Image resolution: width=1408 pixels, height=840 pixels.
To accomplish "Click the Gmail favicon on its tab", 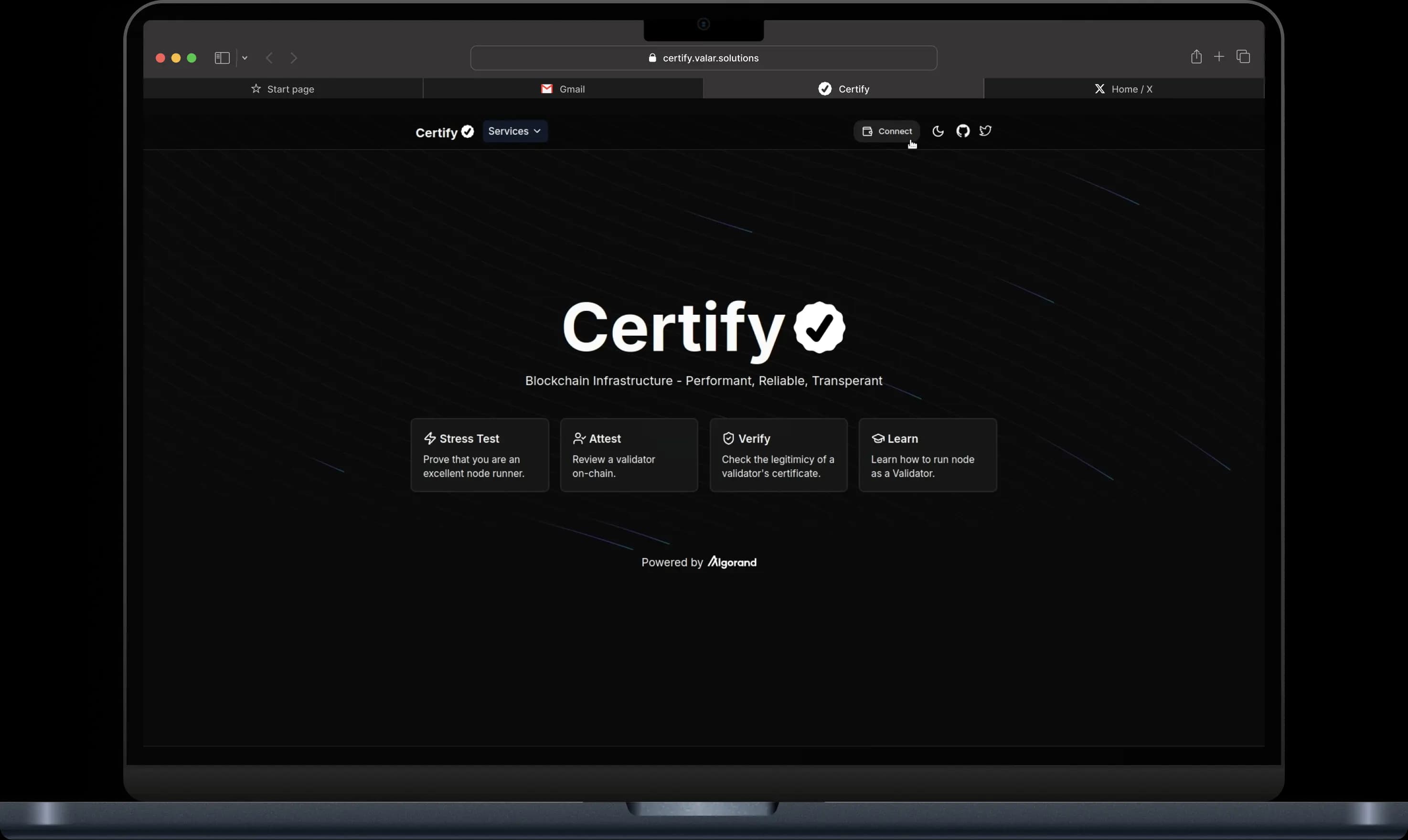I will coord(546,89).
